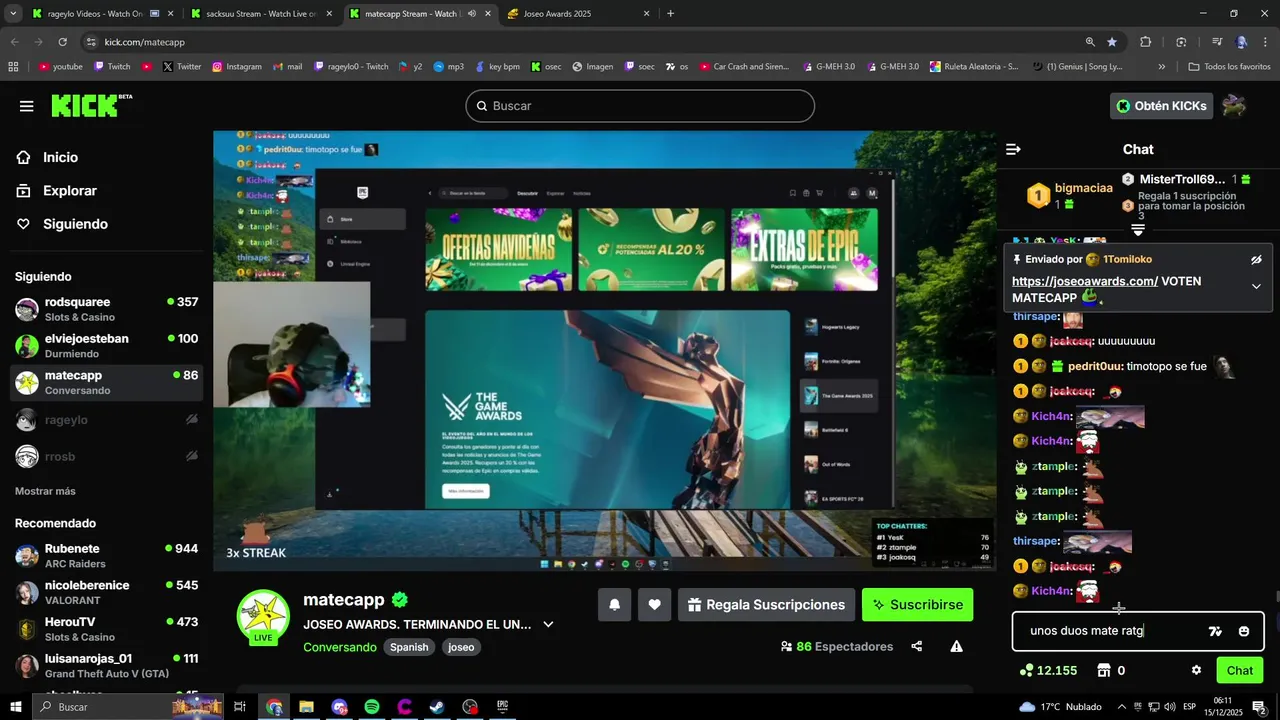Open rodsquaree channel in sidebar
The image size is (1280, 720).
tap(106, 309)
